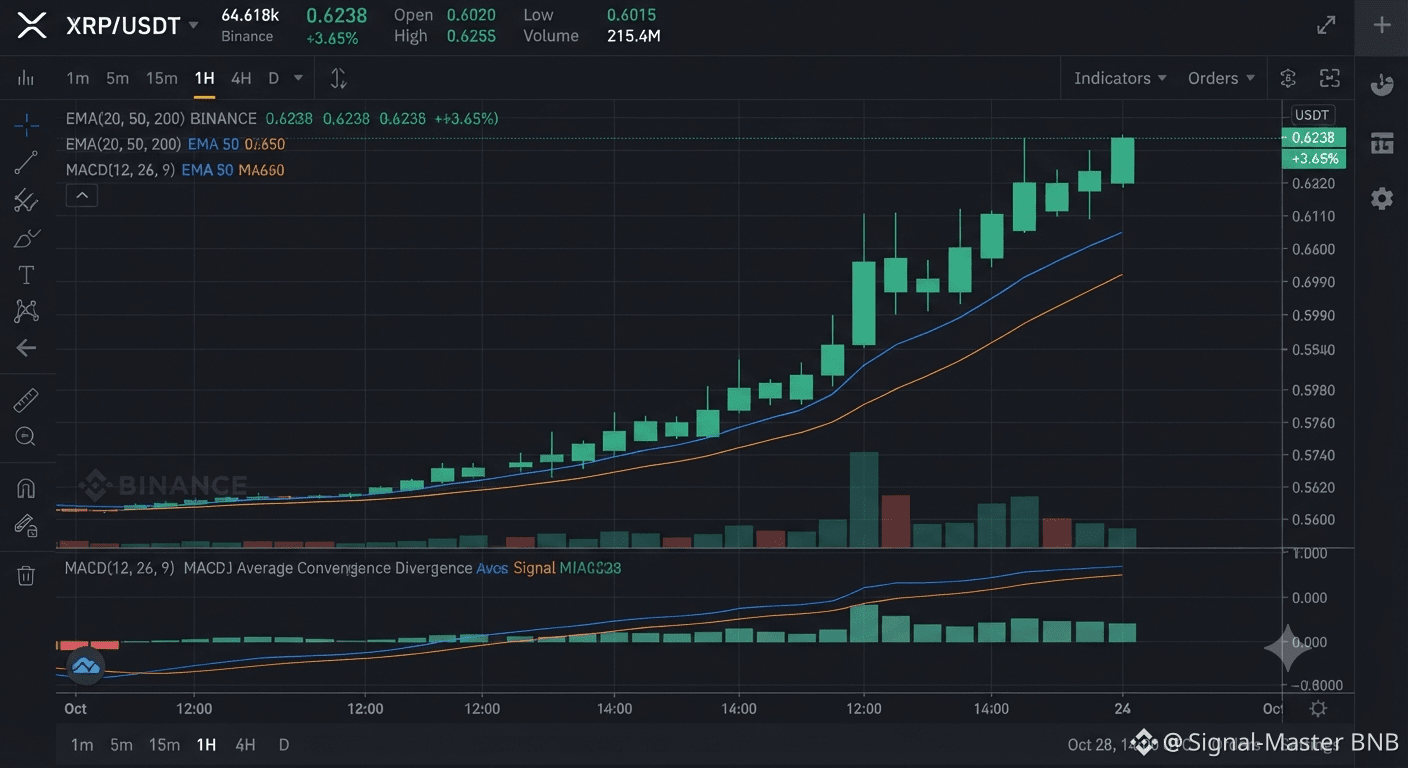Click the MACD(12, 26, 9) EMA legend row
This screenshot has width=1408, height=768.
(175, 170)
